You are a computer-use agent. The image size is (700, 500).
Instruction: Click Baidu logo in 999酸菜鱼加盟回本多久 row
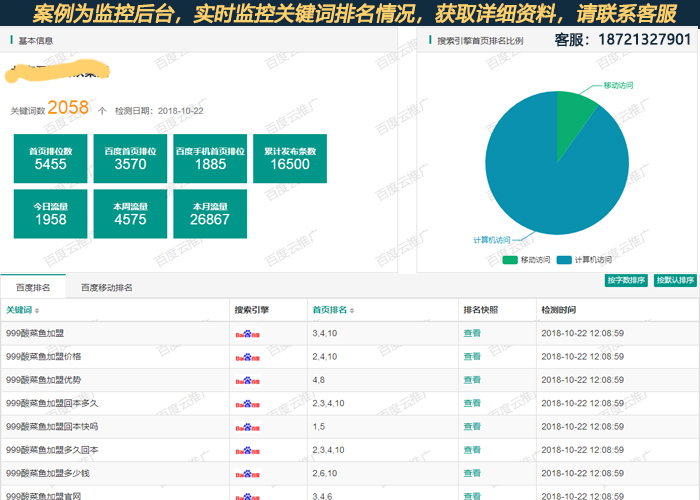pos(248,404)
